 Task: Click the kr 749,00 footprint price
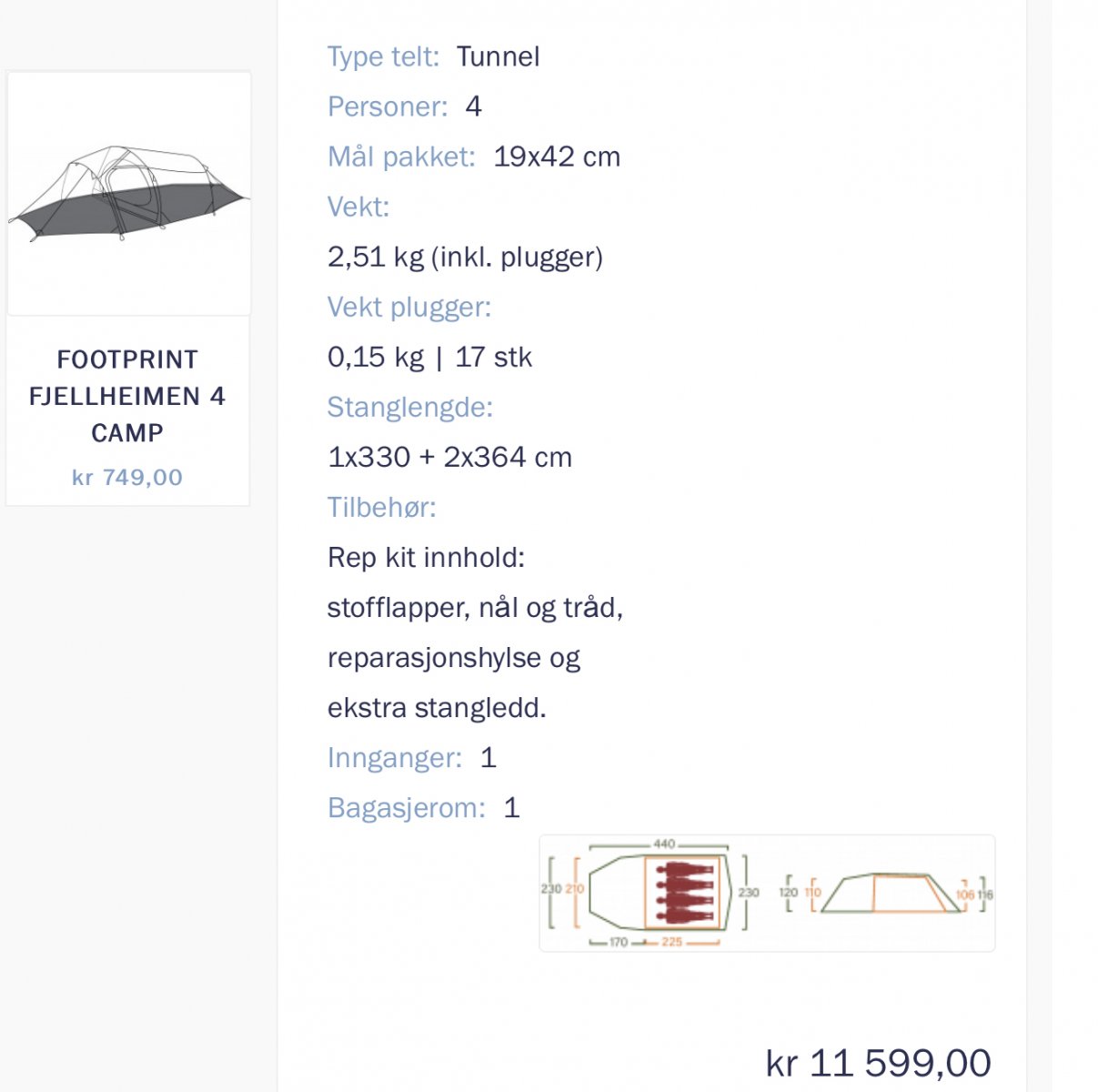coord(127,477)
